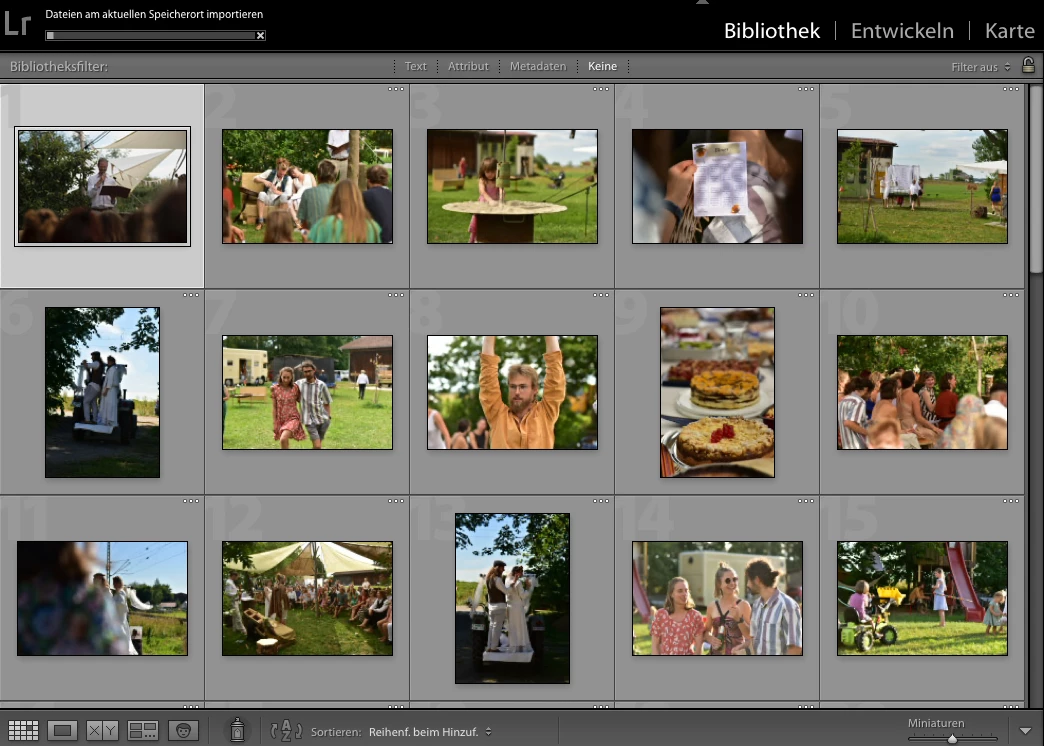Open Filter aus preset dropdown
The width and height of the screenshot is (1044, 746).
pyautogui.click(x=981, y=67)
